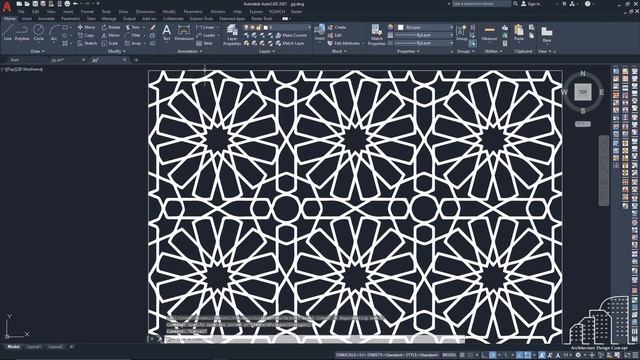Image resolution: width=640 pixels, height=360 pixels.
Task: Click the white object color swatch
Action: pyautogui.click(x=401, y=27)
